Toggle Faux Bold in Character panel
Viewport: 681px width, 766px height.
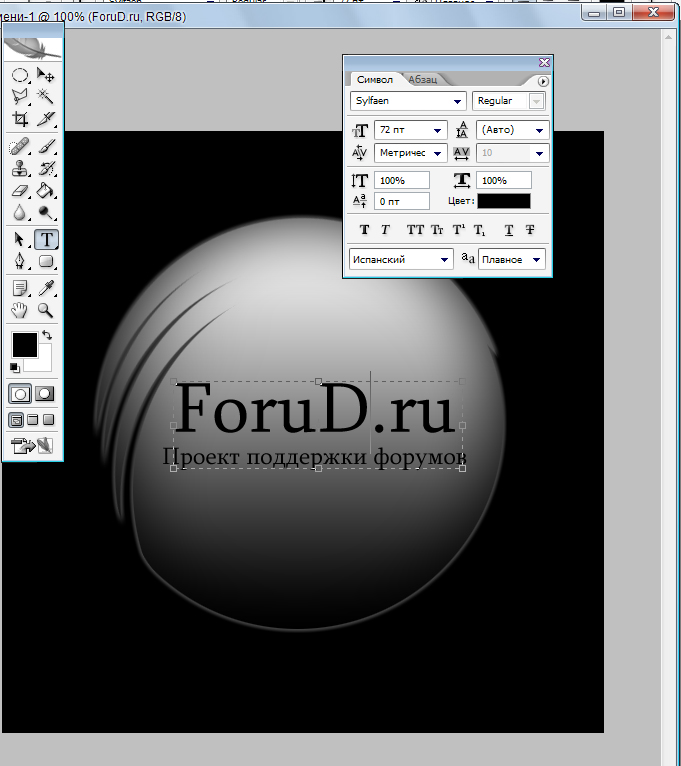point(364,230)
